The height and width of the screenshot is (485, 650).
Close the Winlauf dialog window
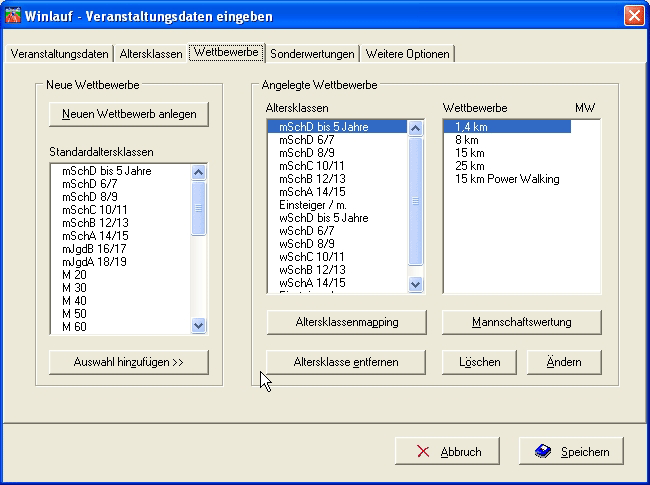tap(633, 16)
